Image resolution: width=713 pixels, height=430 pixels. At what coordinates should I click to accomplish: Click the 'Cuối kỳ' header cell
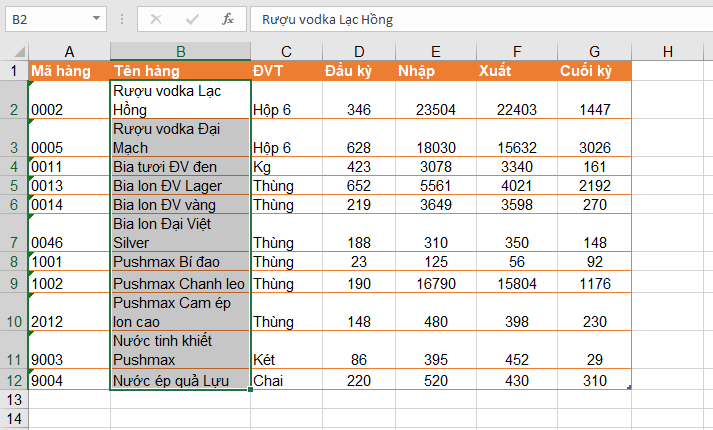pyautogui.click(x=594, y=71)
